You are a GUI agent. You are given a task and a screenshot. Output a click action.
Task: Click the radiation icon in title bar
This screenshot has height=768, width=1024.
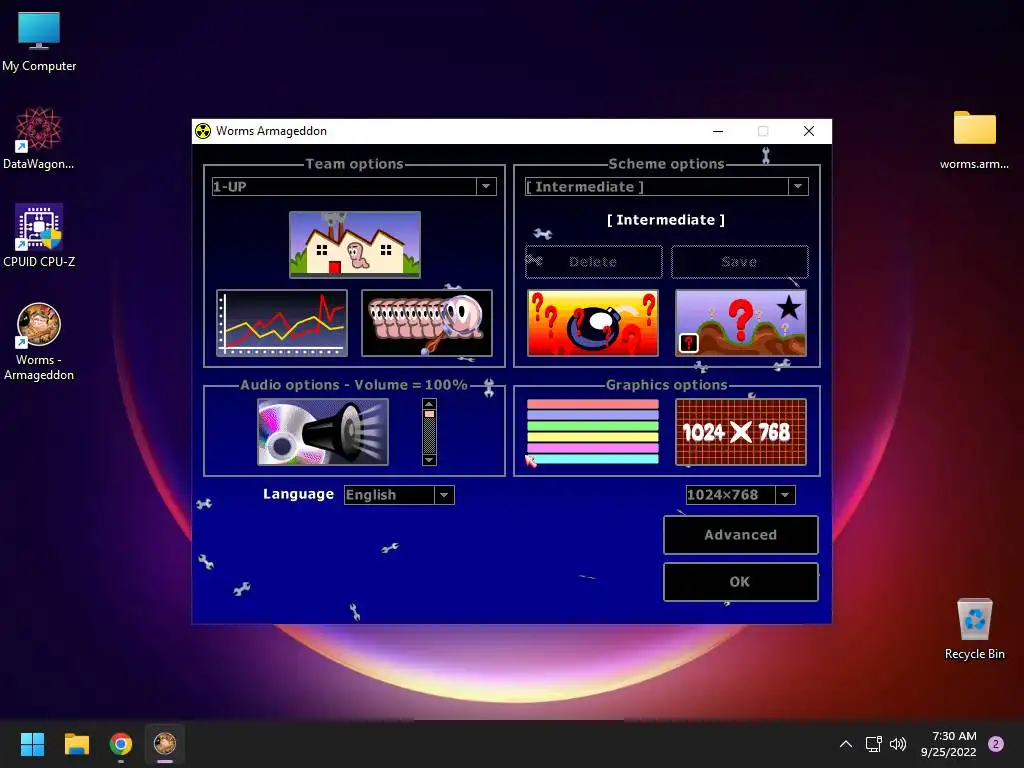click(203, 131)
